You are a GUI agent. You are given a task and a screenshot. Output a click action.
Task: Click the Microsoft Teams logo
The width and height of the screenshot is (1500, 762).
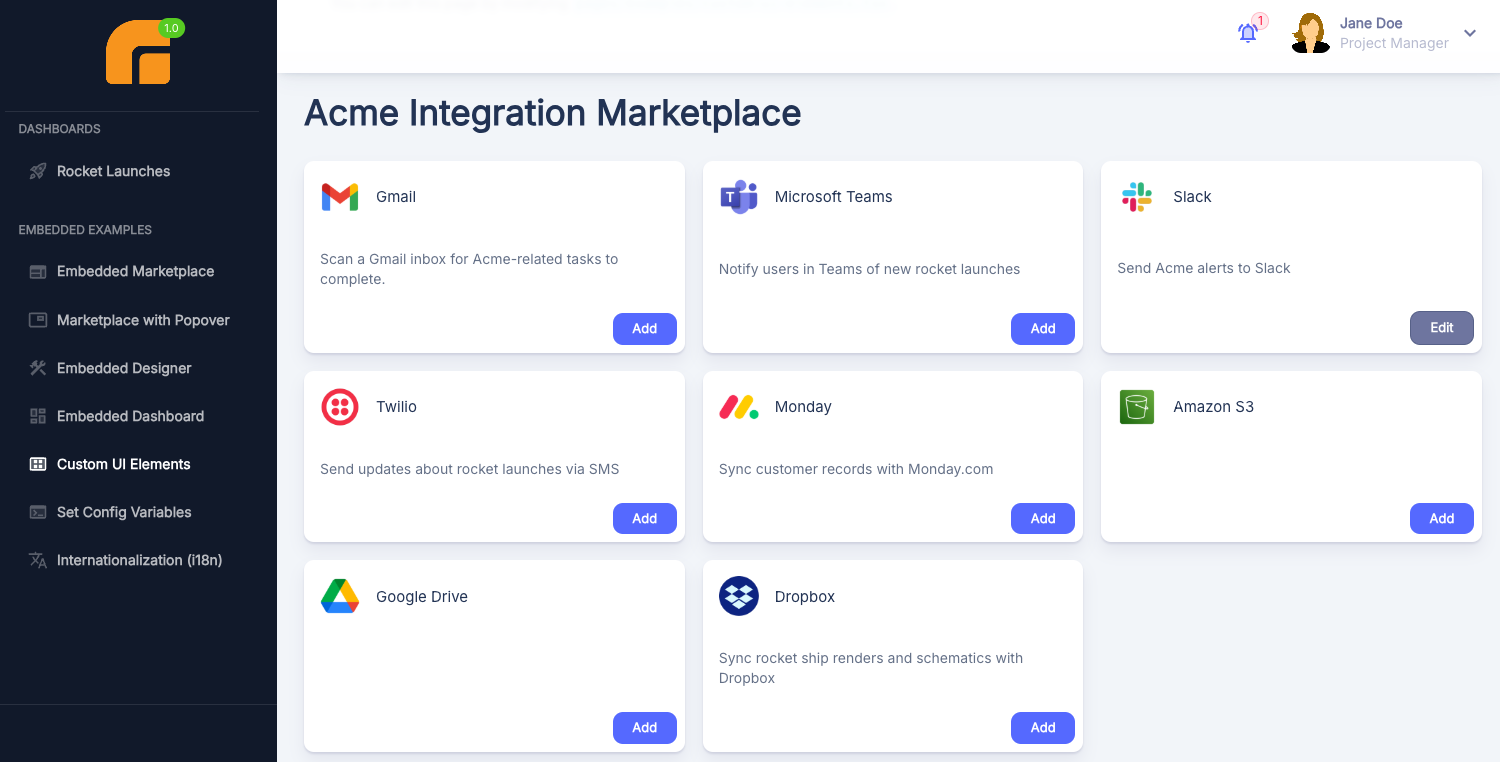738,197
